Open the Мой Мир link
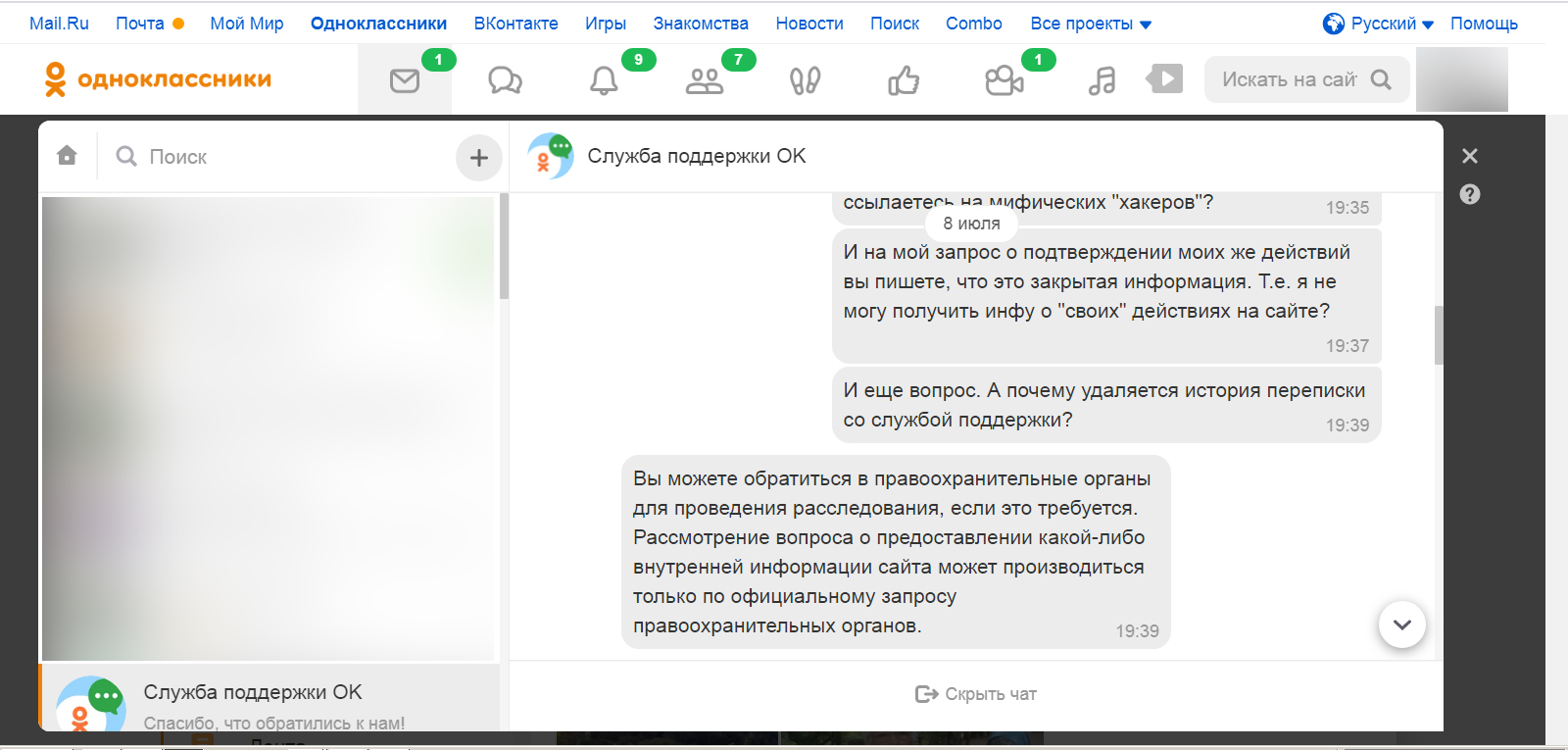 pos(247,24)
